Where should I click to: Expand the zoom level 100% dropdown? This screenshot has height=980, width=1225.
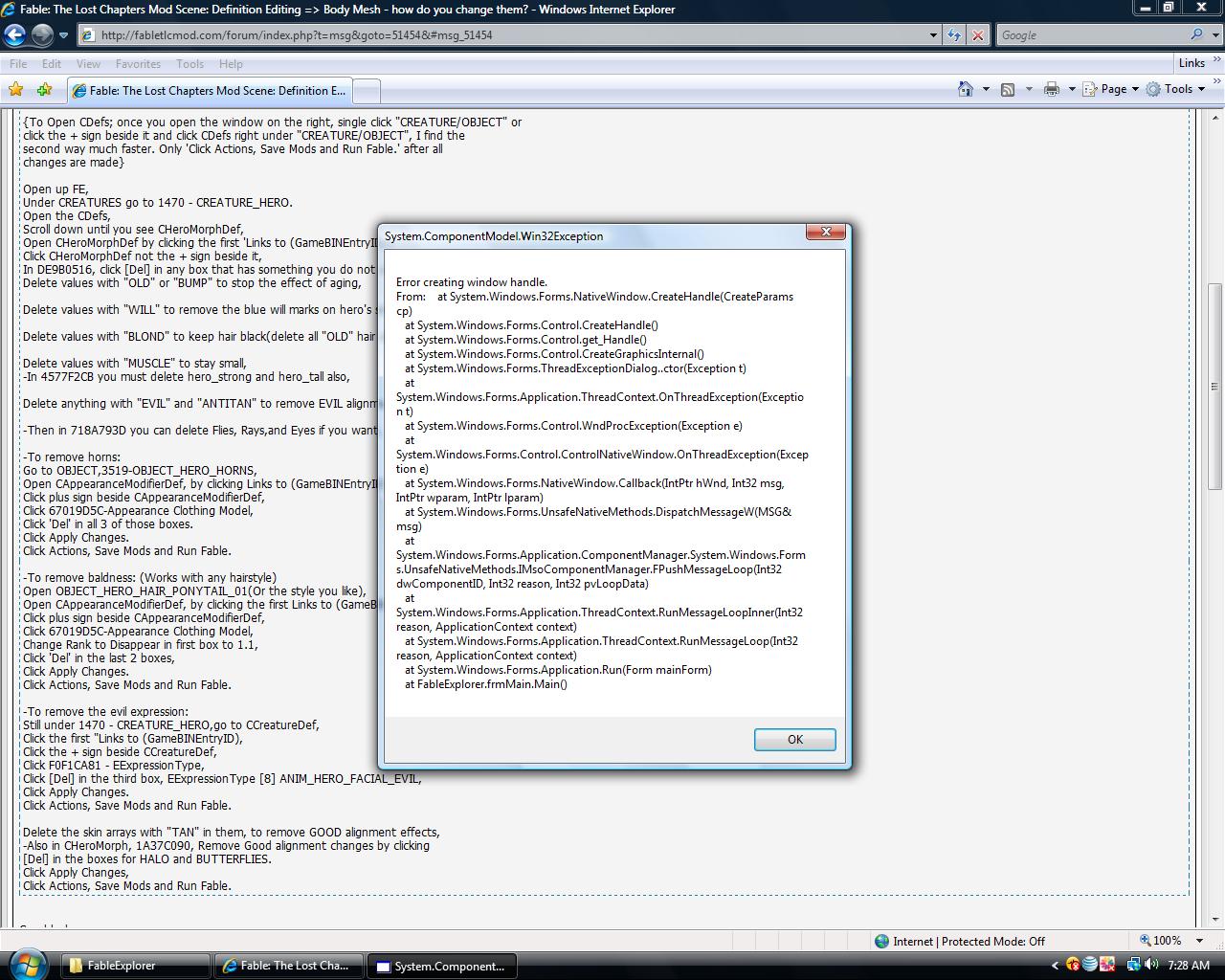(1199, 941)
